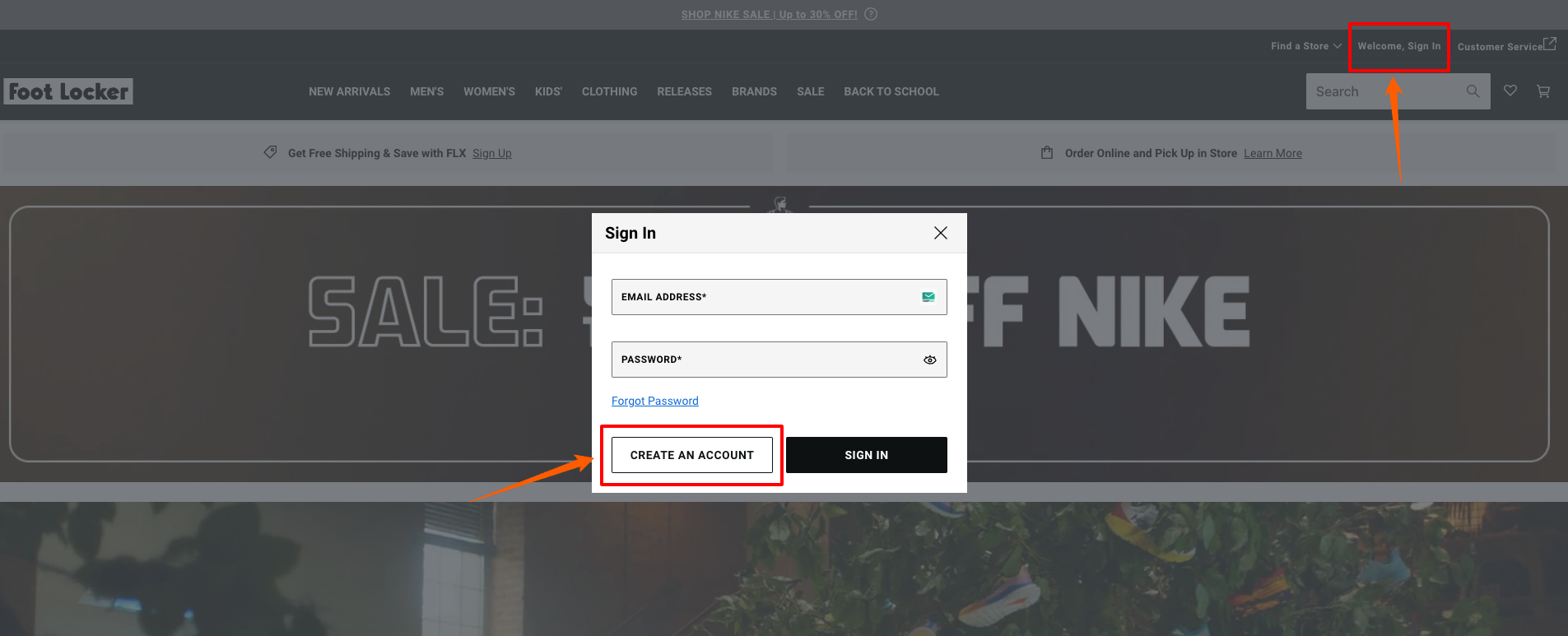
Task: Click the price tag shipping icon
Action: point(270,152)
